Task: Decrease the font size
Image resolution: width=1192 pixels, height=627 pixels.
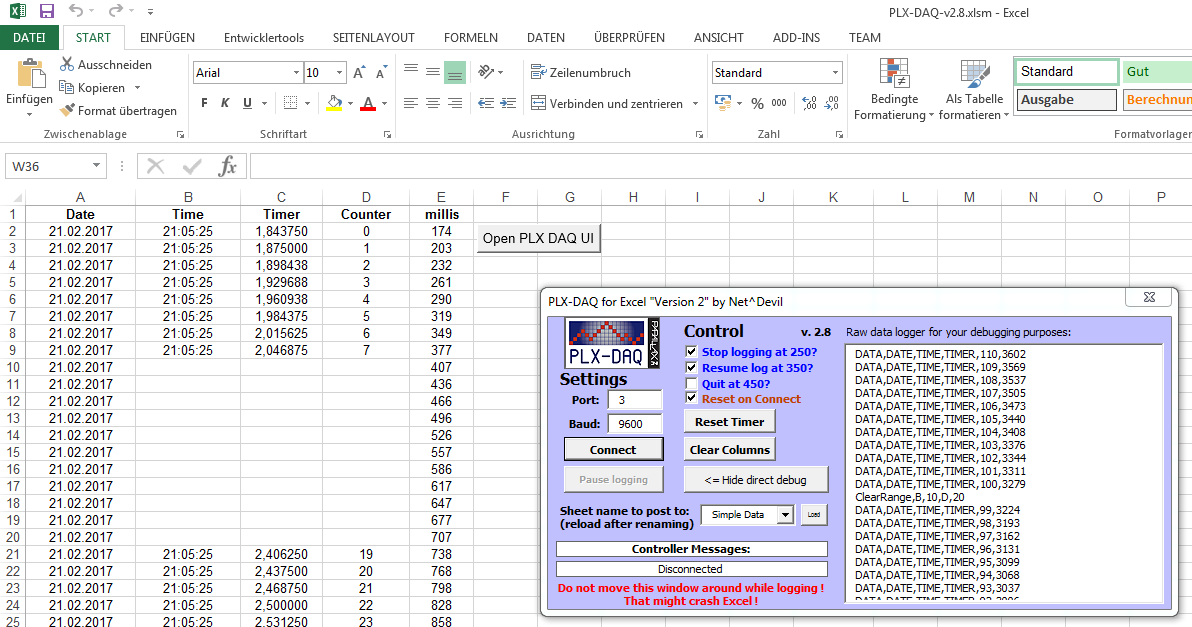Action: pyautogui.click(x=382, y=73)
